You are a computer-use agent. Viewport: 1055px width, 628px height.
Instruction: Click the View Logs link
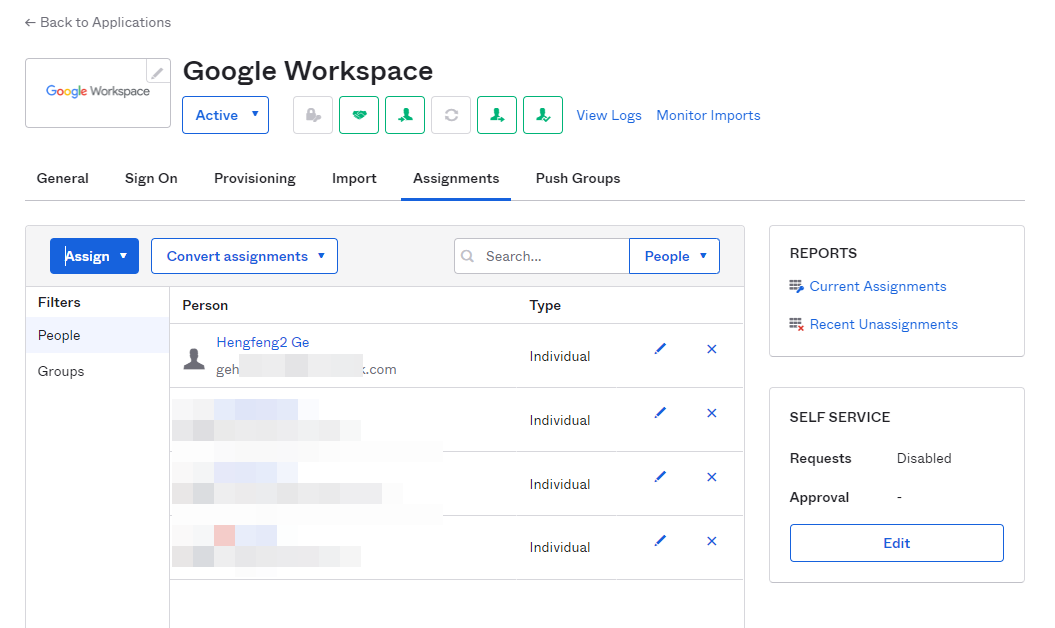(609, 115)
